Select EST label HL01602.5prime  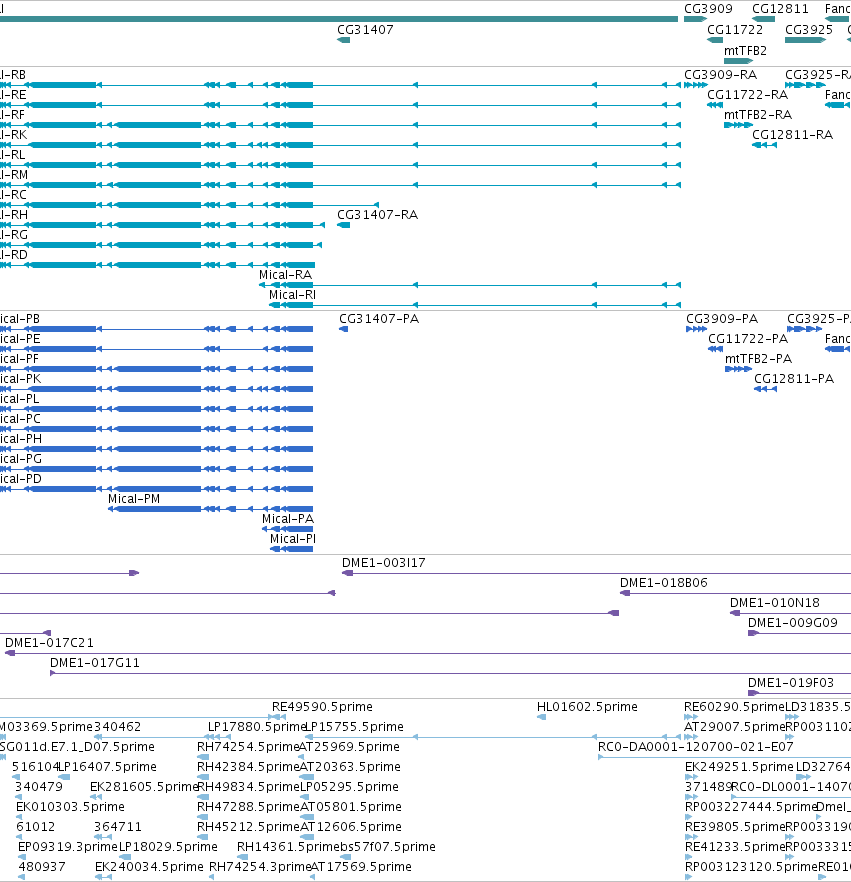coord(587,707)
